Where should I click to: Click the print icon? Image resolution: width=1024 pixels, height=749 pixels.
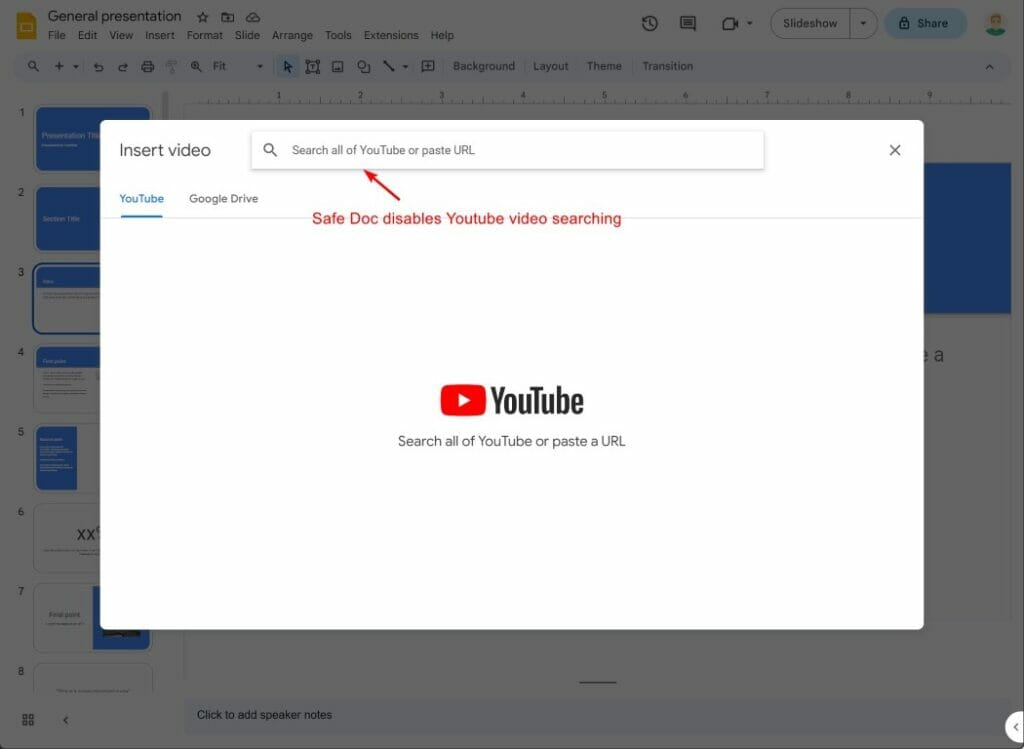[x=148, y=66]
